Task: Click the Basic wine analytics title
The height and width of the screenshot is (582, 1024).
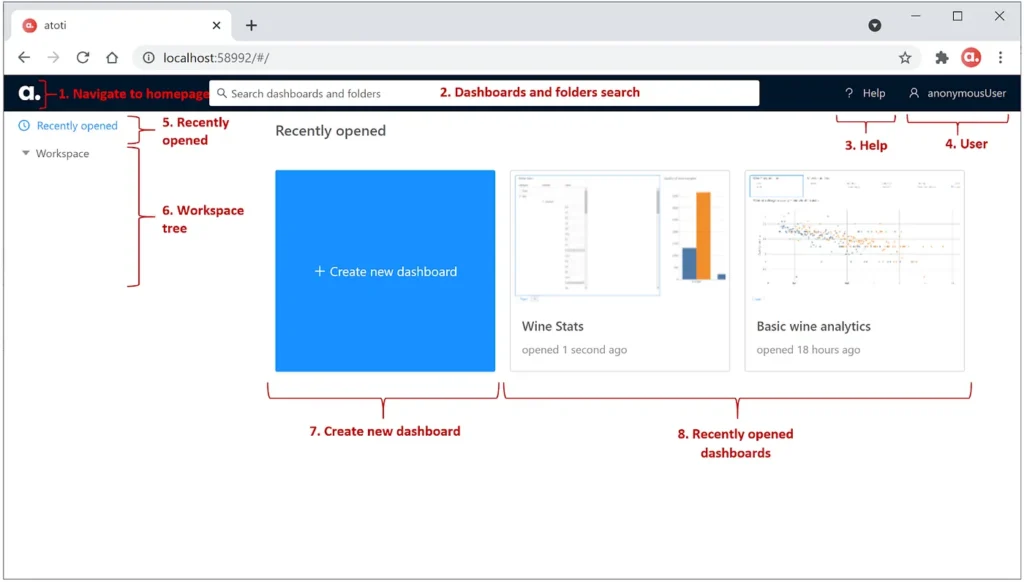Action: tap(813, 326)
